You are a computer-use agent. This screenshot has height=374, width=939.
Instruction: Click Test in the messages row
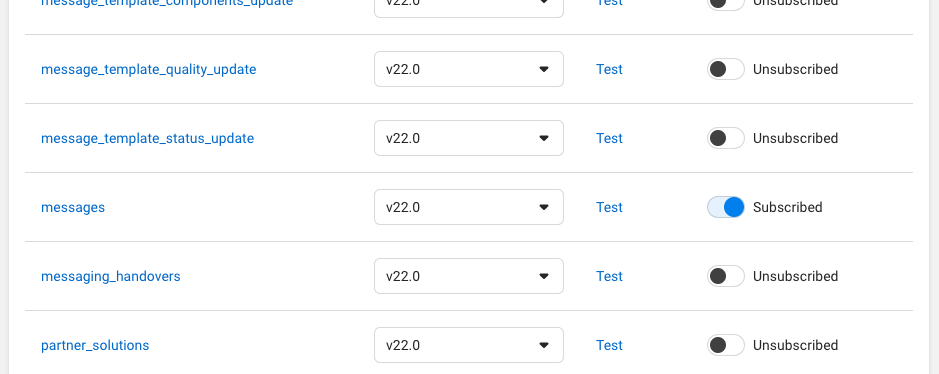tap(610, 207)
